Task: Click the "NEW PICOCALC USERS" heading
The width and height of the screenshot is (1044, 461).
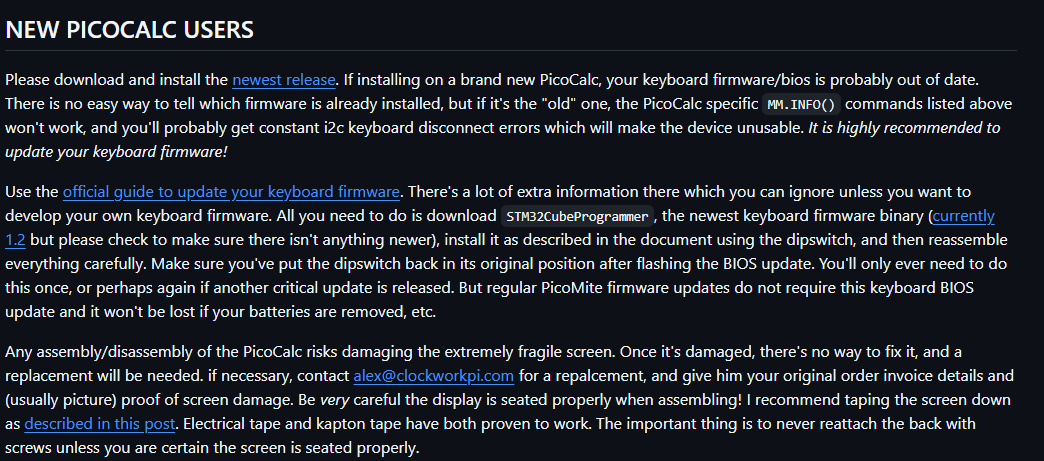Action: pos(130,30)
